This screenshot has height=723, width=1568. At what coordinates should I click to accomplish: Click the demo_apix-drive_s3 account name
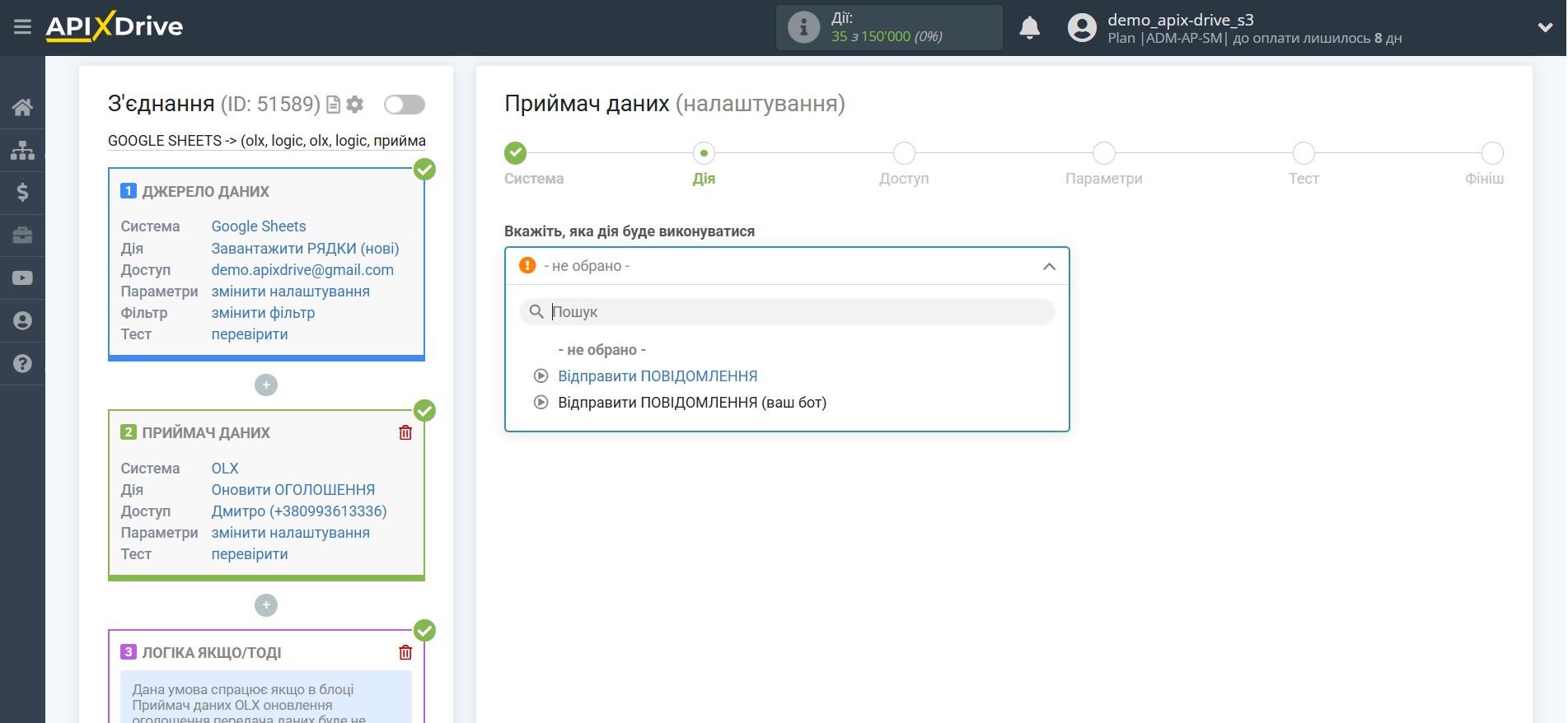point(1181,20)
